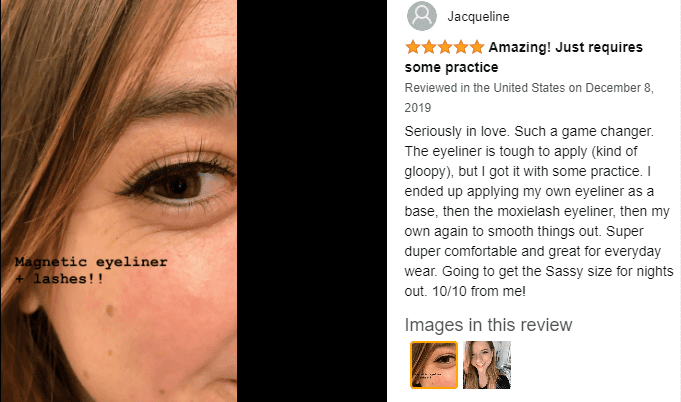Click Jacqueline's gray profile avatar icon
This screenshot has height=402, width=681.
point(422,16)
